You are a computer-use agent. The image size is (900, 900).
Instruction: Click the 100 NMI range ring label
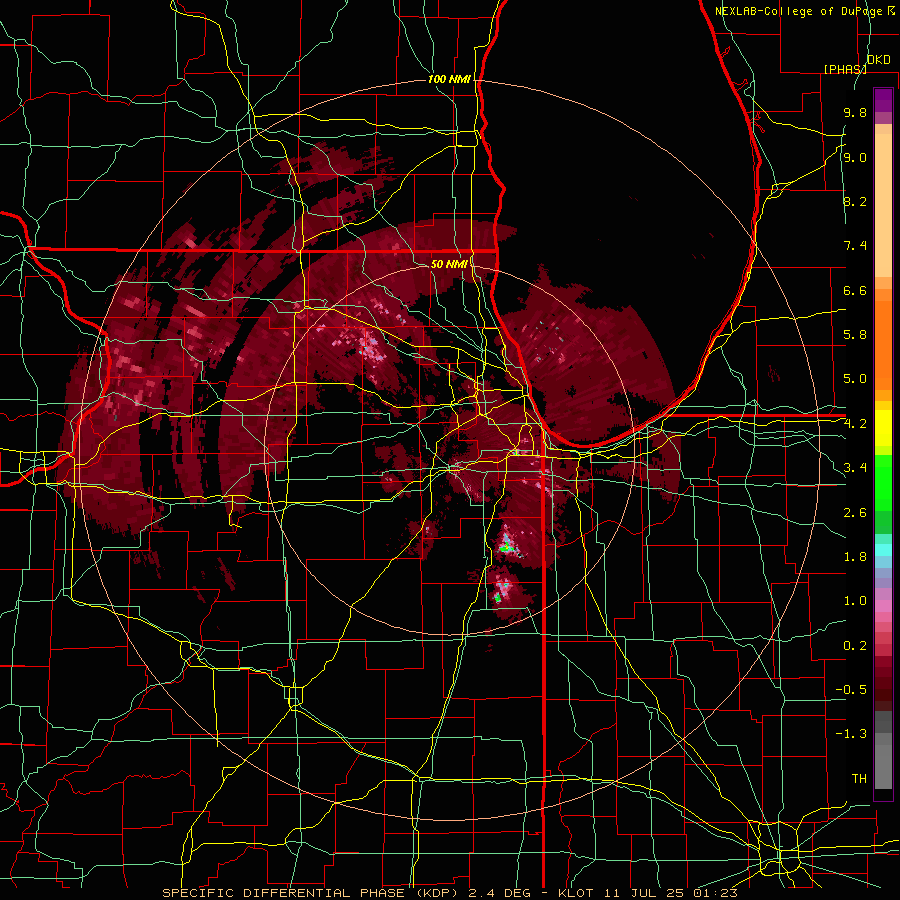(449, 79)
